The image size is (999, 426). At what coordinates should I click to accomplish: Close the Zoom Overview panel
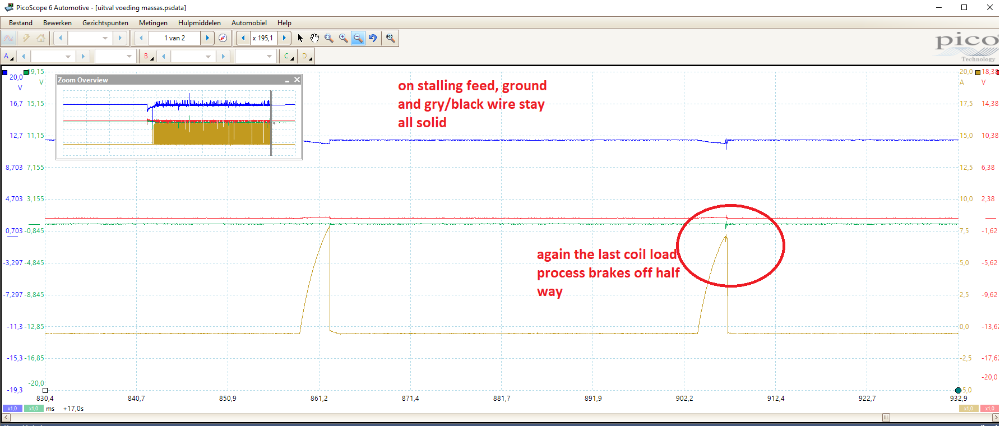point(297,79)
